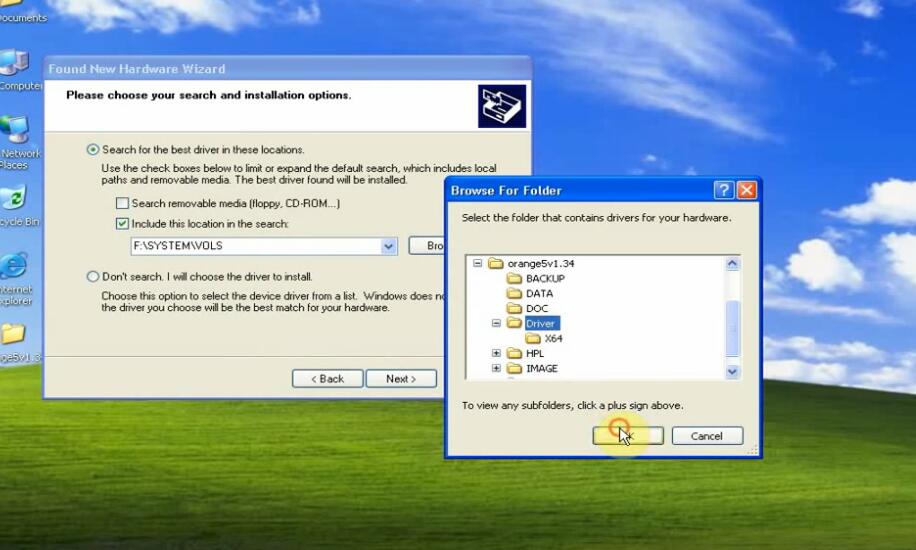Click the DOC folder icon
This screenshot has height=550, width=916.
point(514,309)
